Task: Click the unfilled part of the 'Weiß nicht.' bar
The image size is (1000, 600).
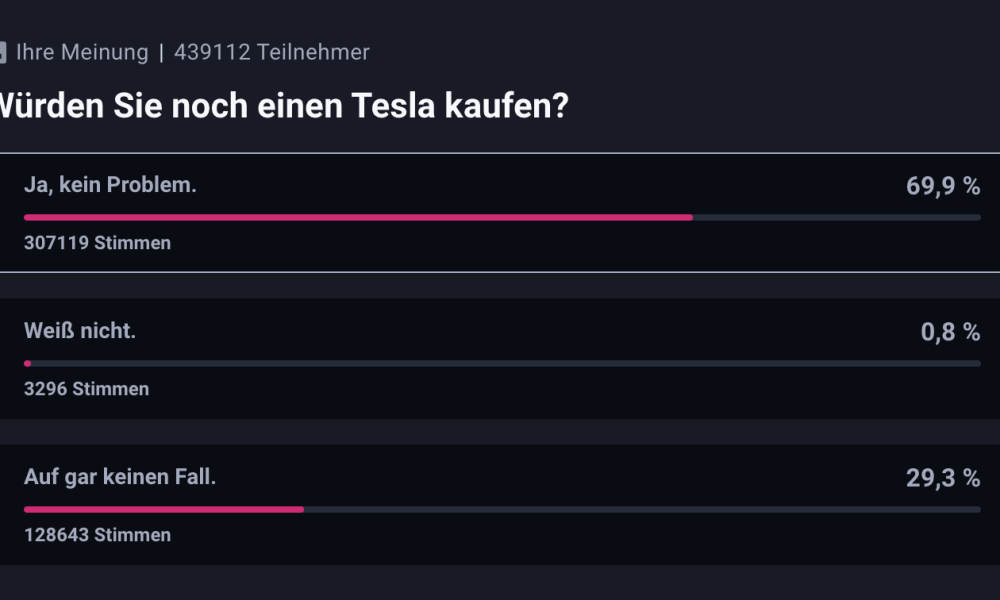Action: [506, 363]
